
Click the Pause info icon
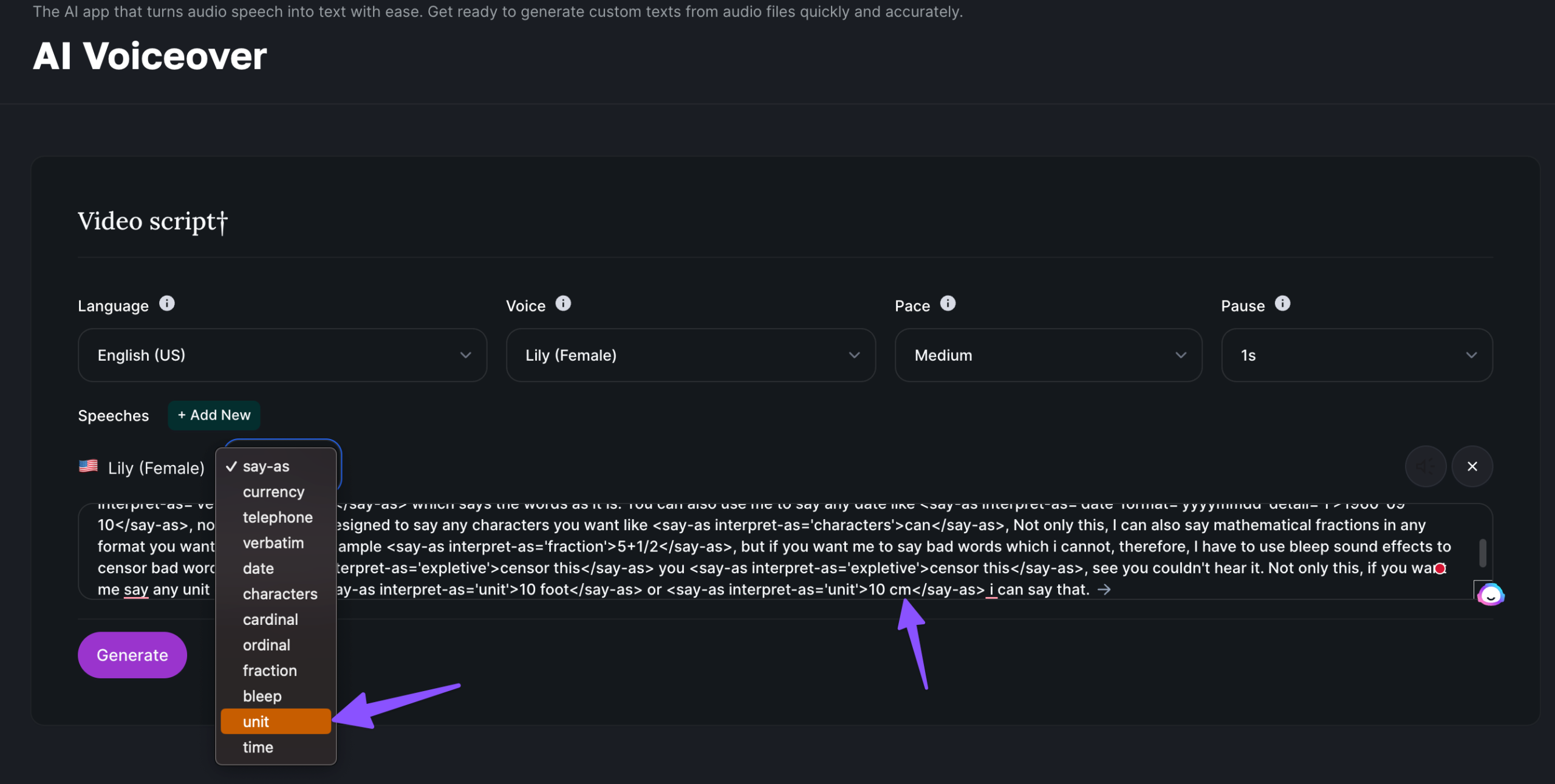[x=1282, y=304]
